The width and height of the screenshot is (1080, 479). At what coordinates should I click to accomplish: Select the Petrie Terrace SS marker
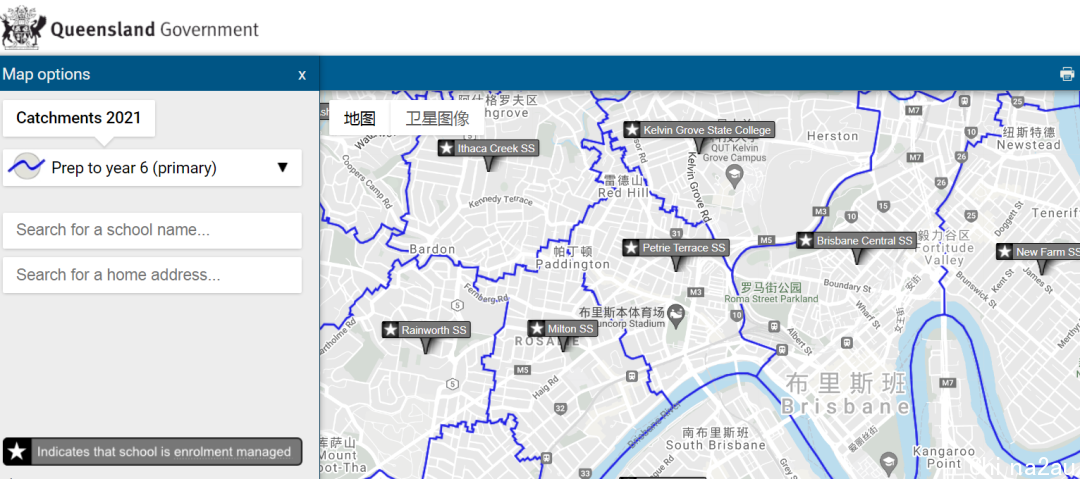[676, 247]
